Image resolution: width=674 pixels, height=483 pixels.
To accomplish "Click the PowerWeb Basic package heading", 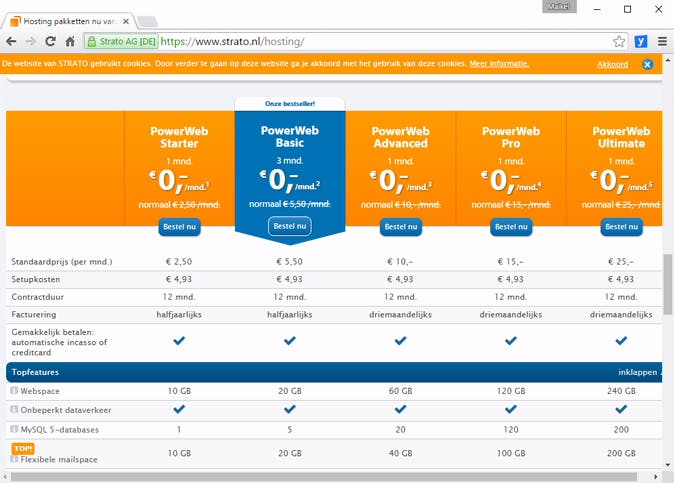I will click(290, 137).
